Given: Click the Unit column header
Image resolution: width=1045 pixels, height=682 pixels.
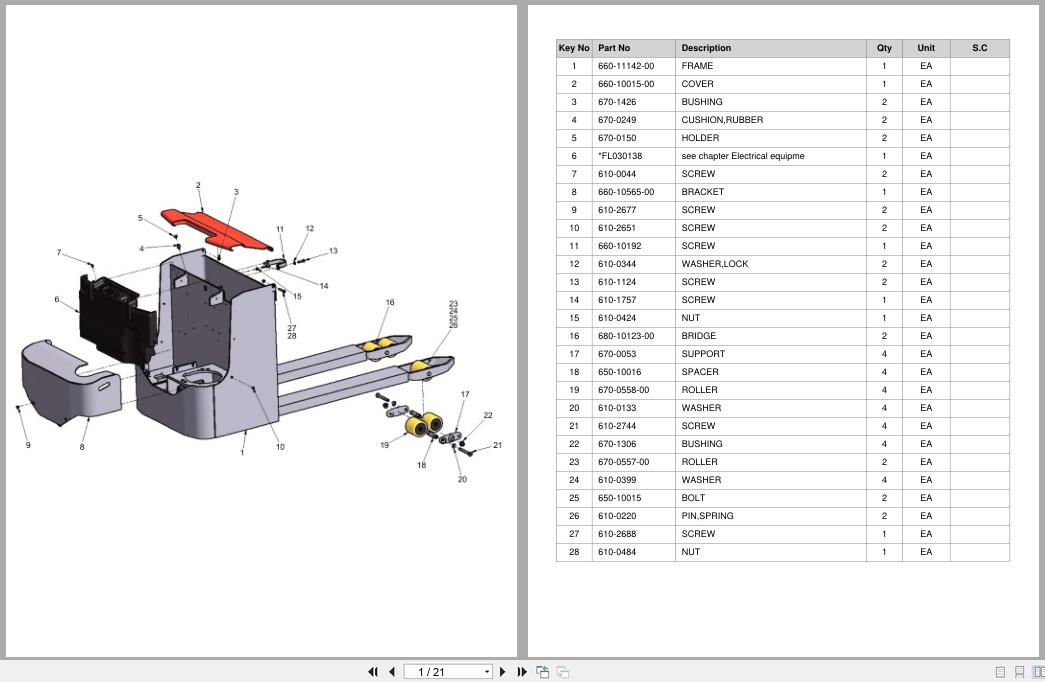Looking at the screenshot, I should 926,48.
